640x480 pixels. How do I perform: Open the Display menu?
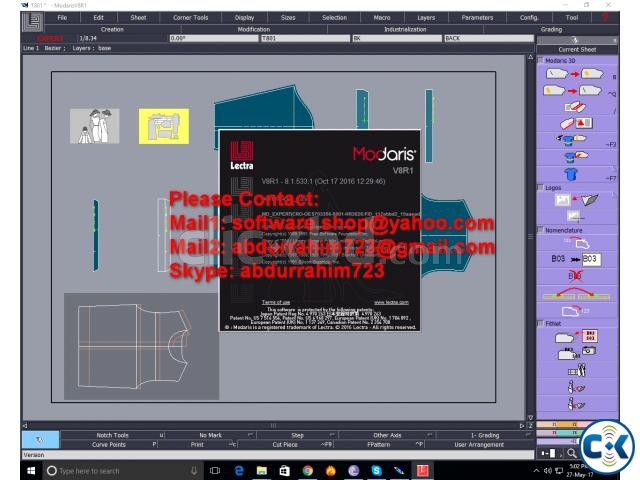coord(244,18)
